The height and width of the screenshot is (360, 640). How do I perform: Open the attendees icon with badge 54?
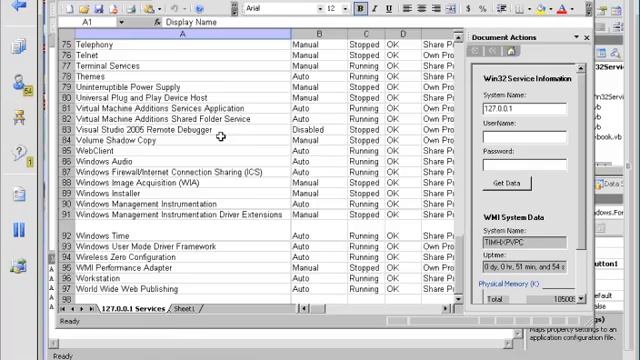21,85
